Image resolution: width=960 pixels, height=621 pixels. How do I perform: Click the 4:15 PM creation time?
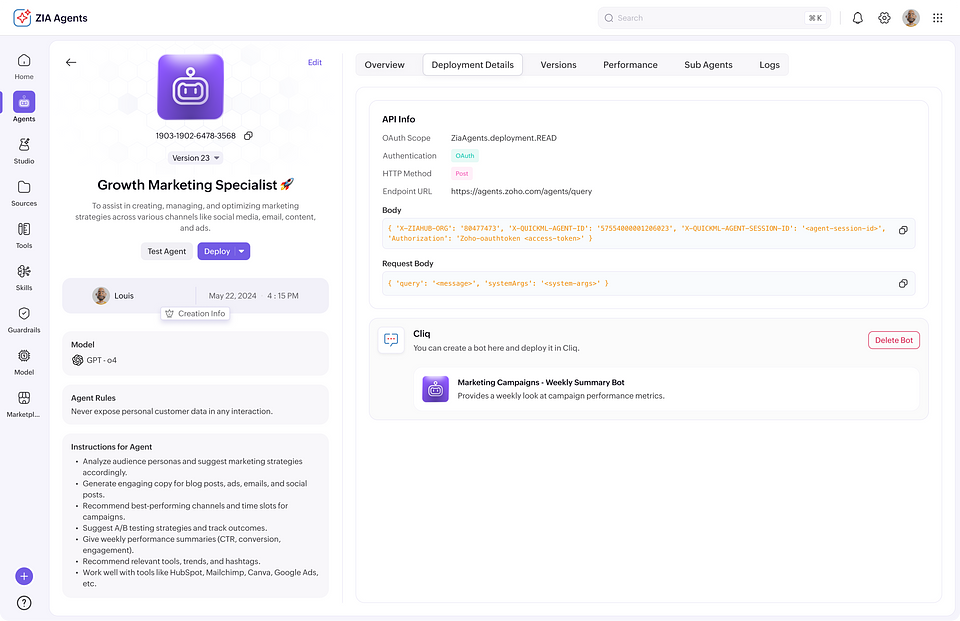click(283, 296)
